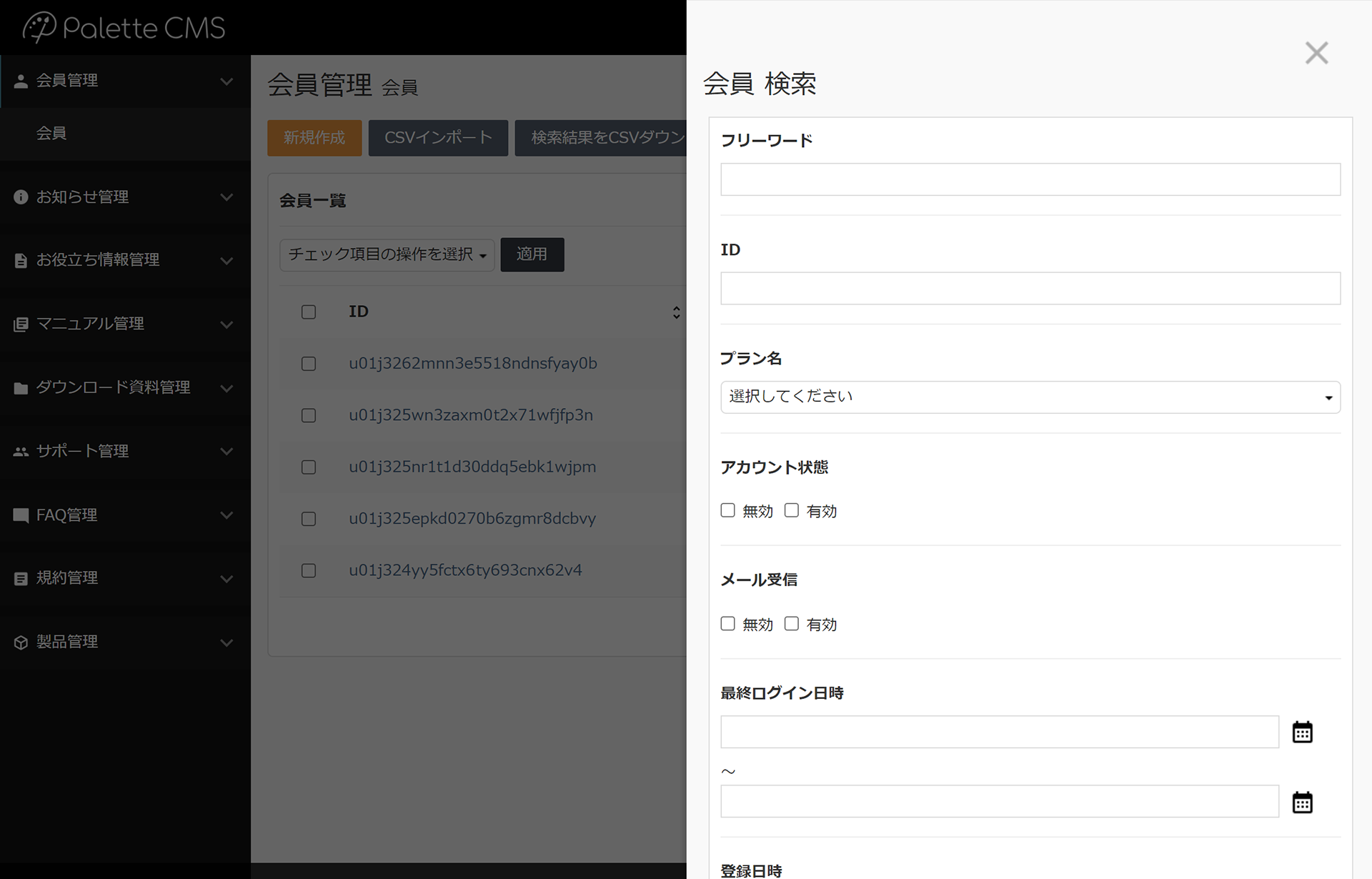Select プラン名 dropdown option
The height and width of the screenshot is (879, 1372).
(x=1030, y=396)
